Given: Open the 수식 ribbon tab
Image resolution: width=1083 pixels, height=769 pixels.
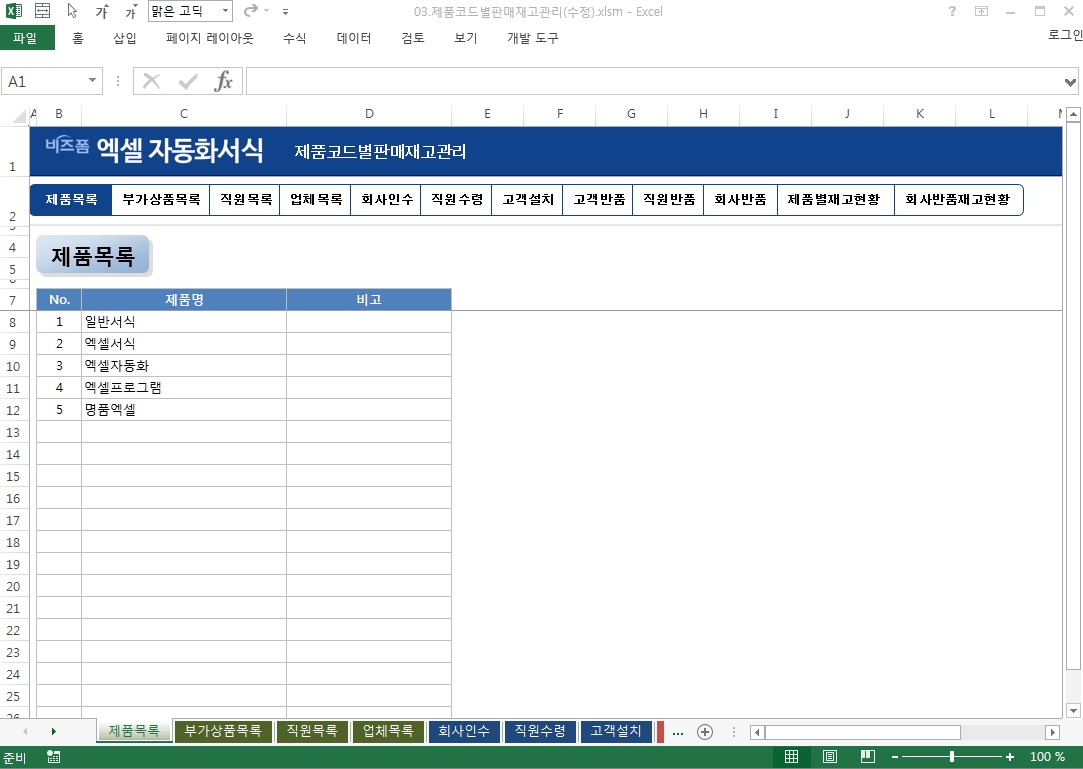Looking at the screenshot, I should (x=295, y=38).
